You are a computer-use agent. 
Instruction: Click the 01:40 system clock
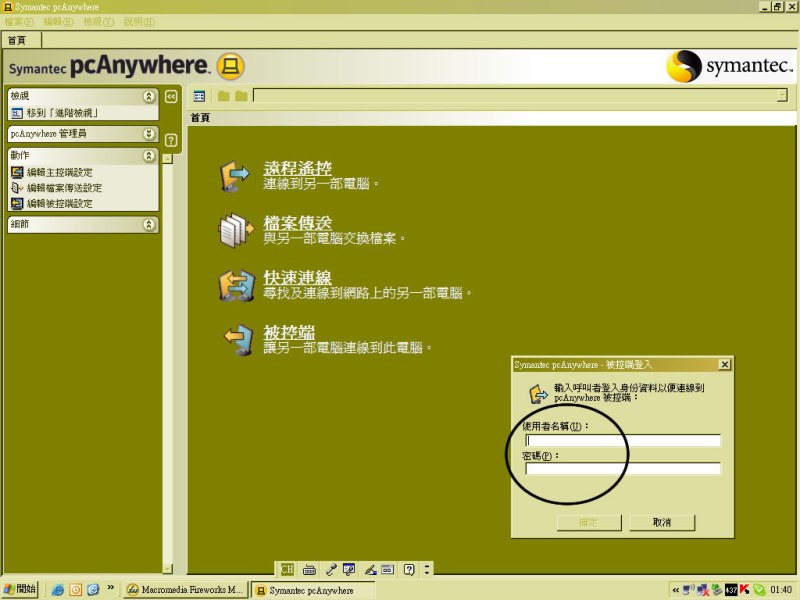(781, 590)
